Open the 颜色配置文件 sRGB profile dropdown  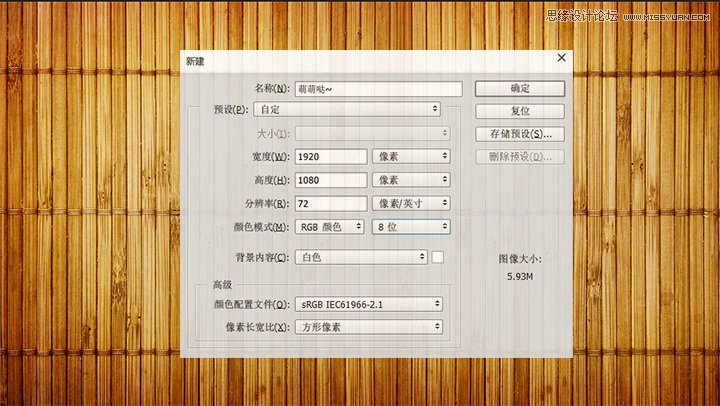(x=370, y=304)
